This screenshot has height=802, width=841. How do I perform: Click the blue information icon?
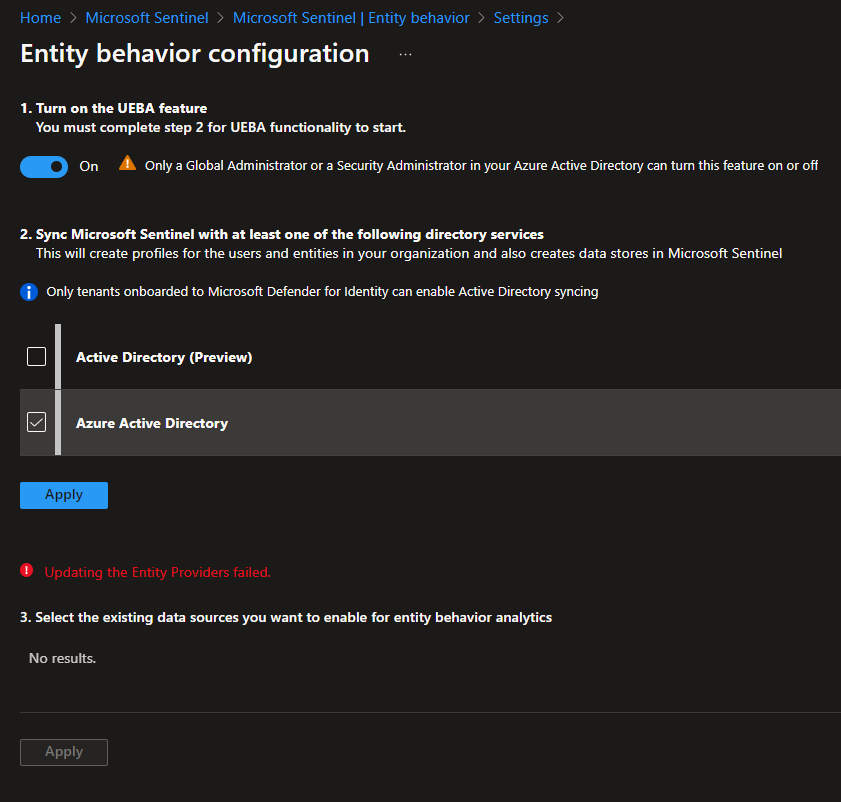click(29, 292)
